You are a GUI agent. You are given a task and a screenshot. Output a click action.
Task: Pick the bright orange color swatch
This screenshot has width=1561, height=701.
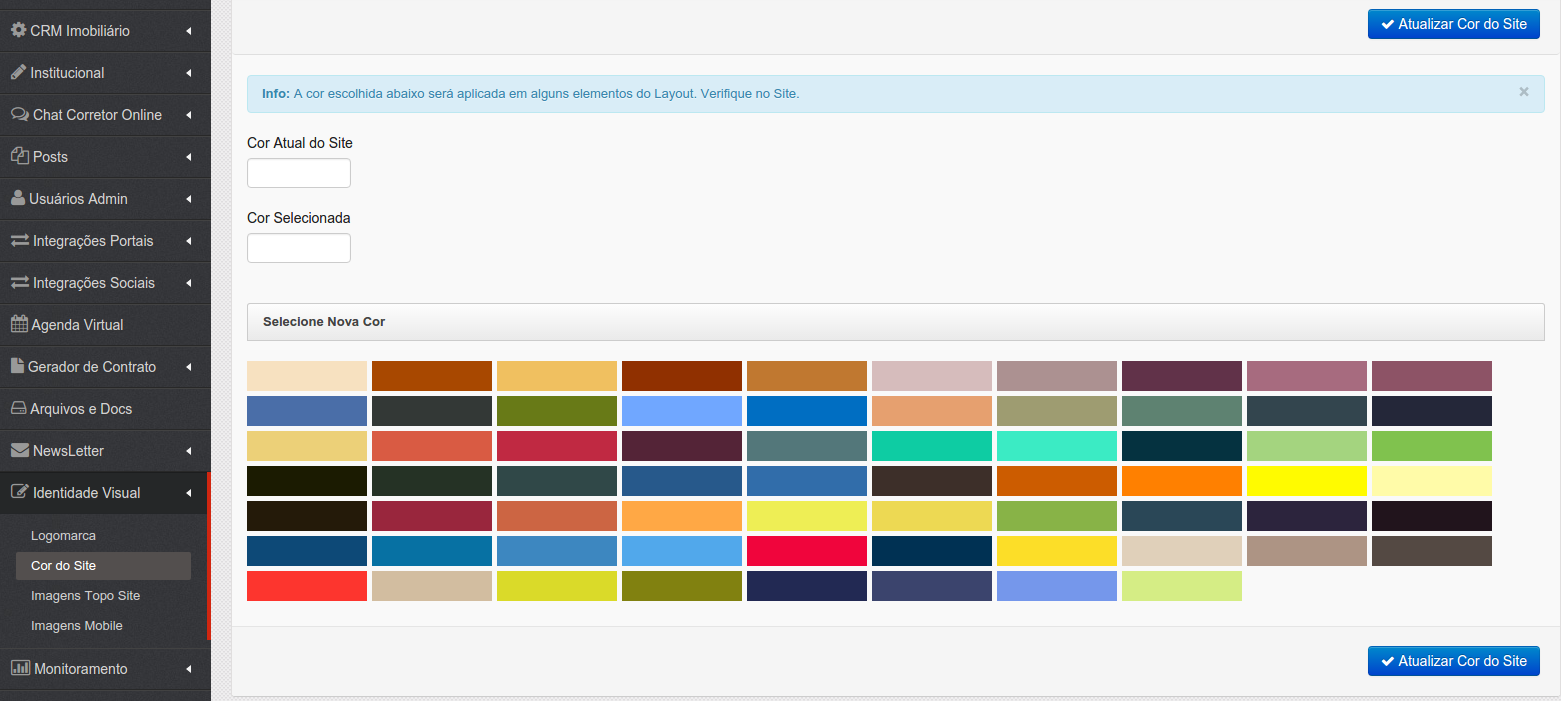pyautogui.click(x=1182, y=481)
